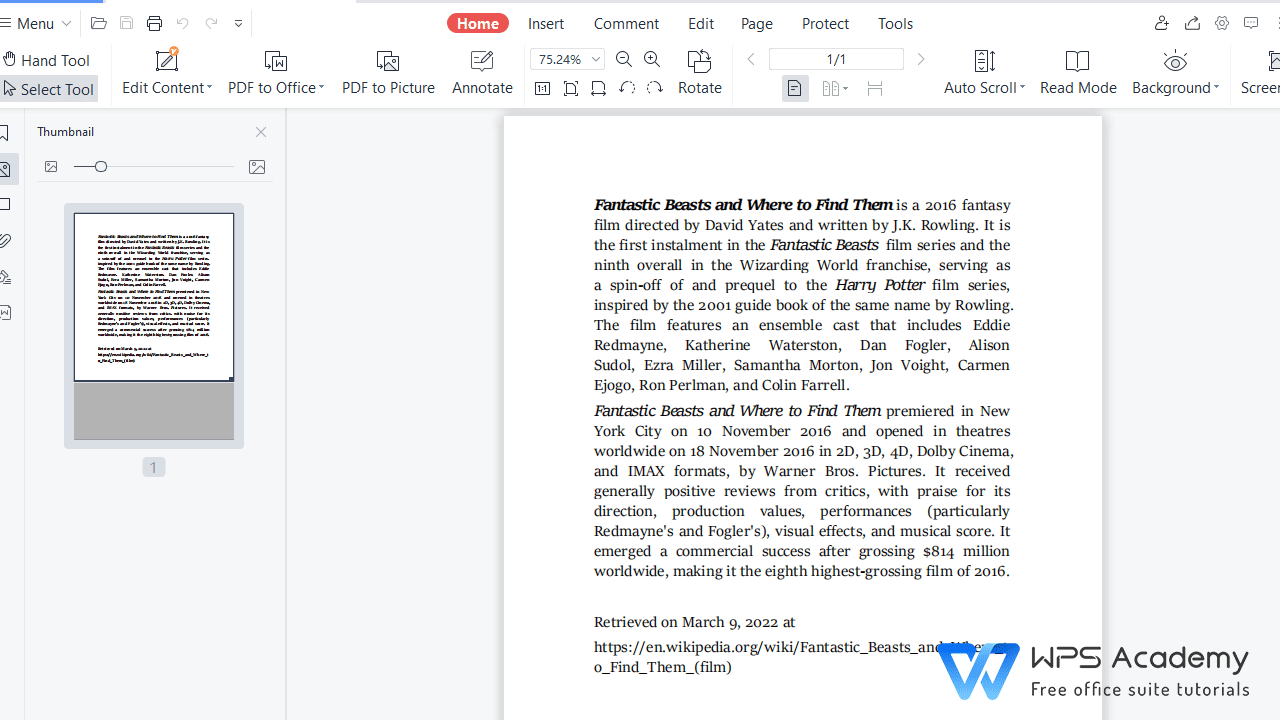
Task: Click the share arrow icon
Action: click(x=1192, y=23)
